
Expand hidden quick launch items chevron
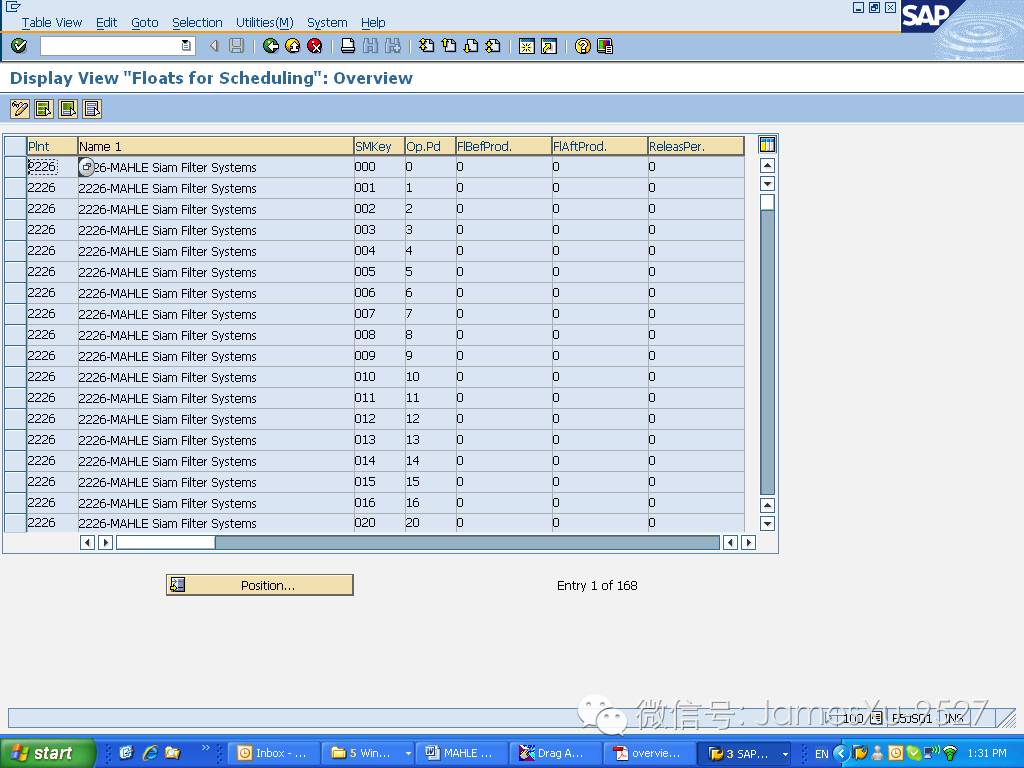(206, 748)
